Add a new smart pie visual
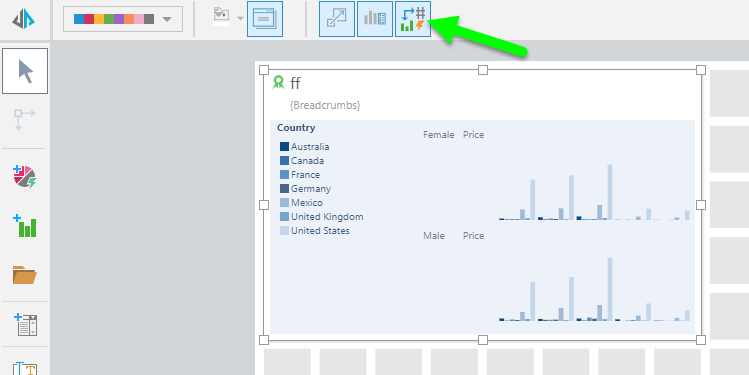Screen dimensions: 749x375 pyautogui.click(x=24, y=176)
